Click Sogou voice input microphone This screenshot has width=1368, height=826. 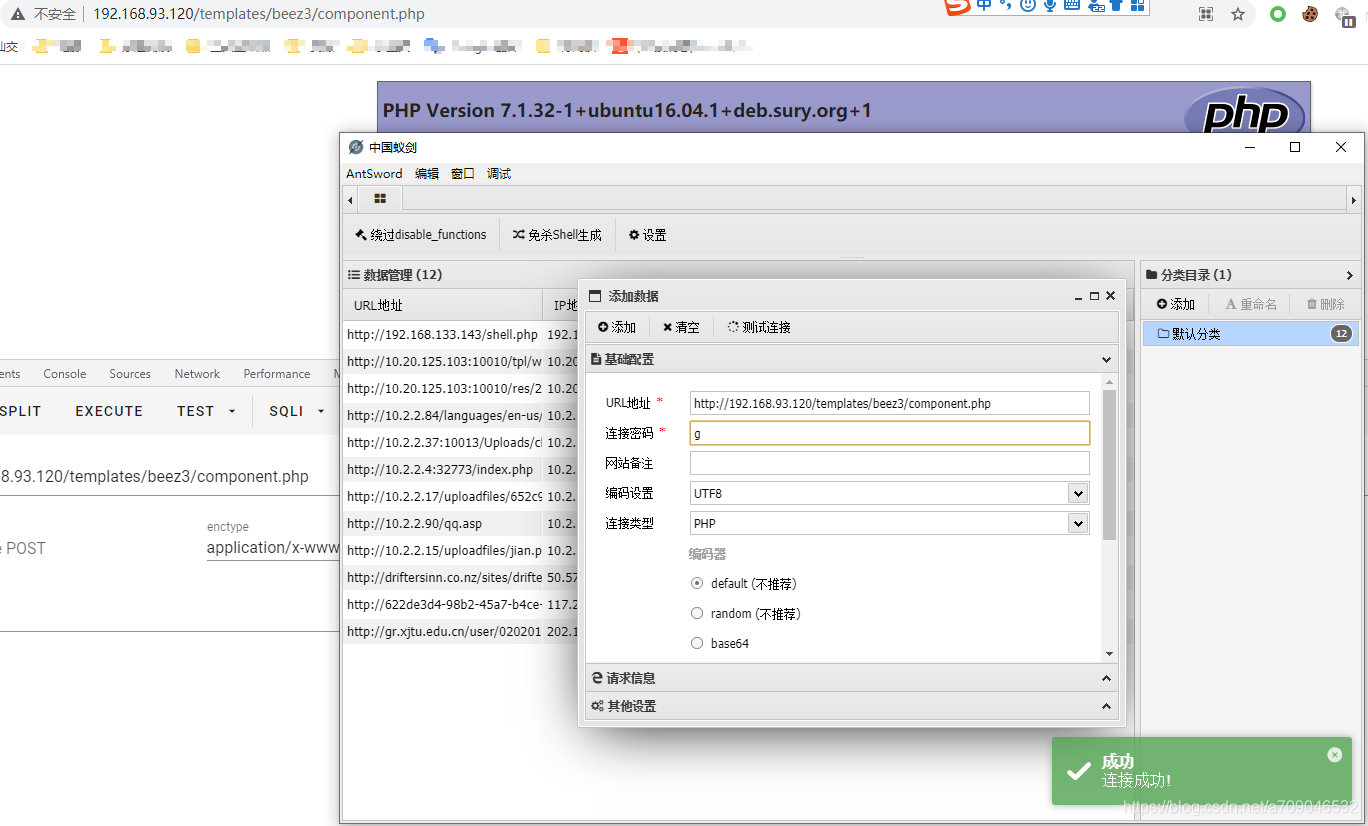coord(1050,5)
